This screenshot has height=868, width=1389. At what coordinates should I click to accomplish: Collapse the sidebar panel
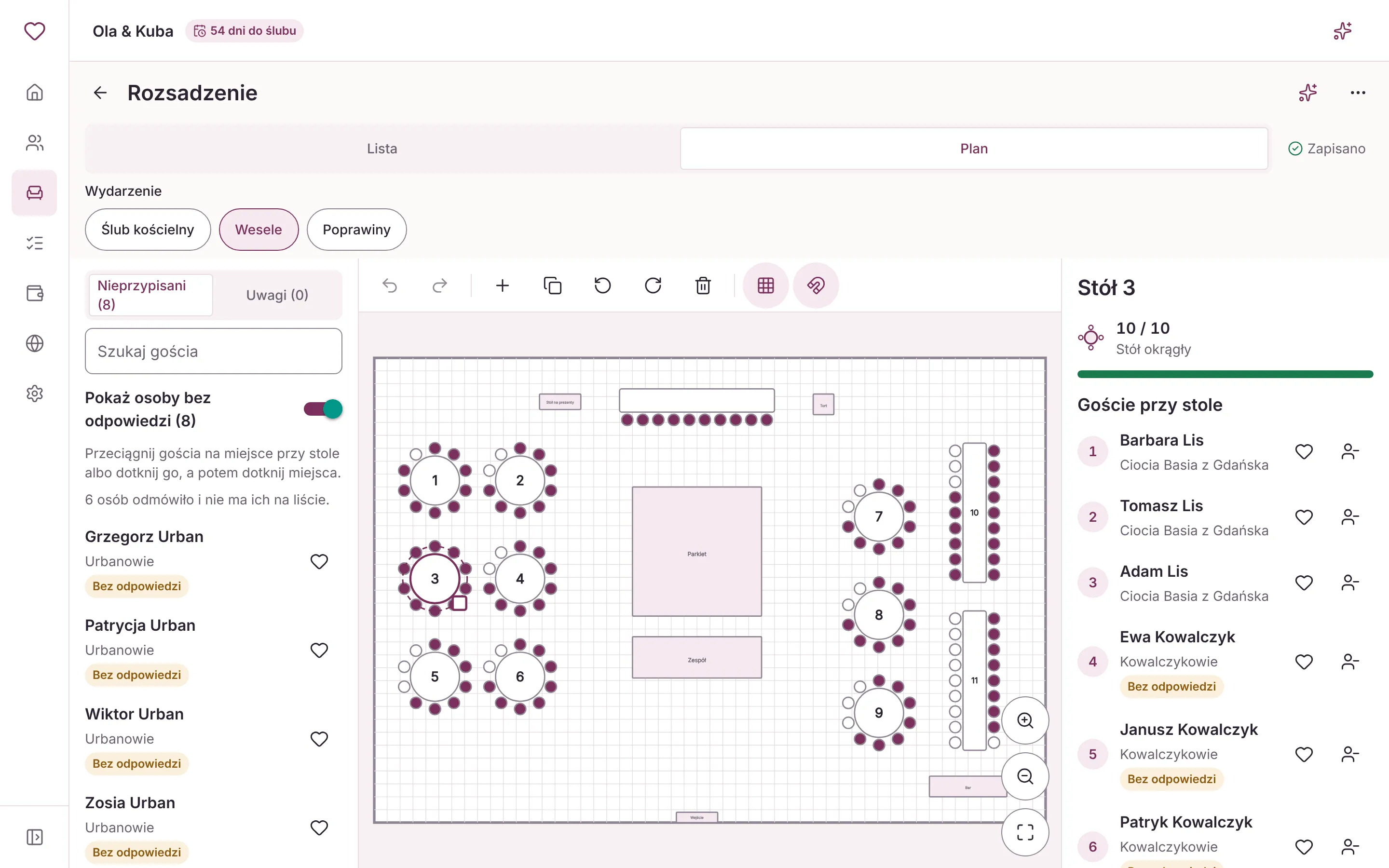tap(34, 837)
